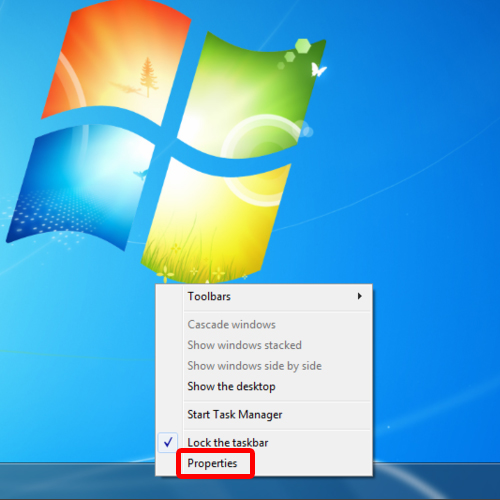
Task: Open the Toolbars submenu
Action: point(264,296)
